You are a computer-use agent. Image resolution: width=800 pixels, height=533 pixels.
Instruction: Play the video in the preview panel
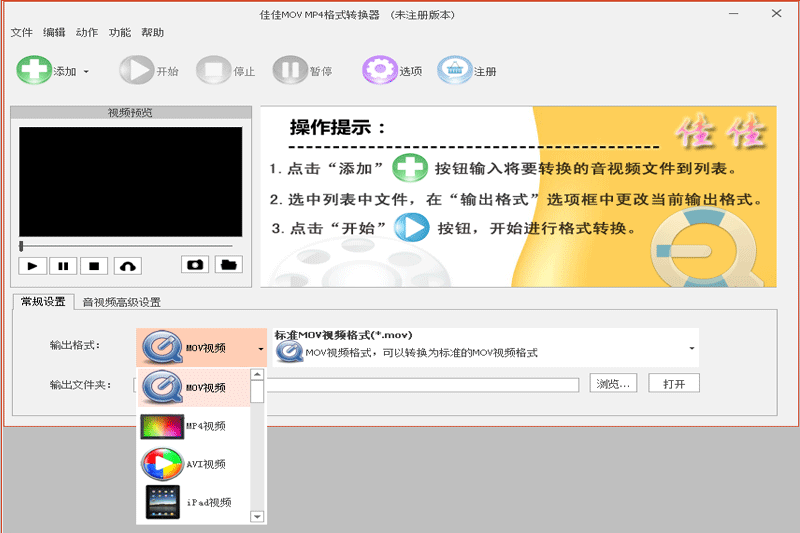pos(33,266)
